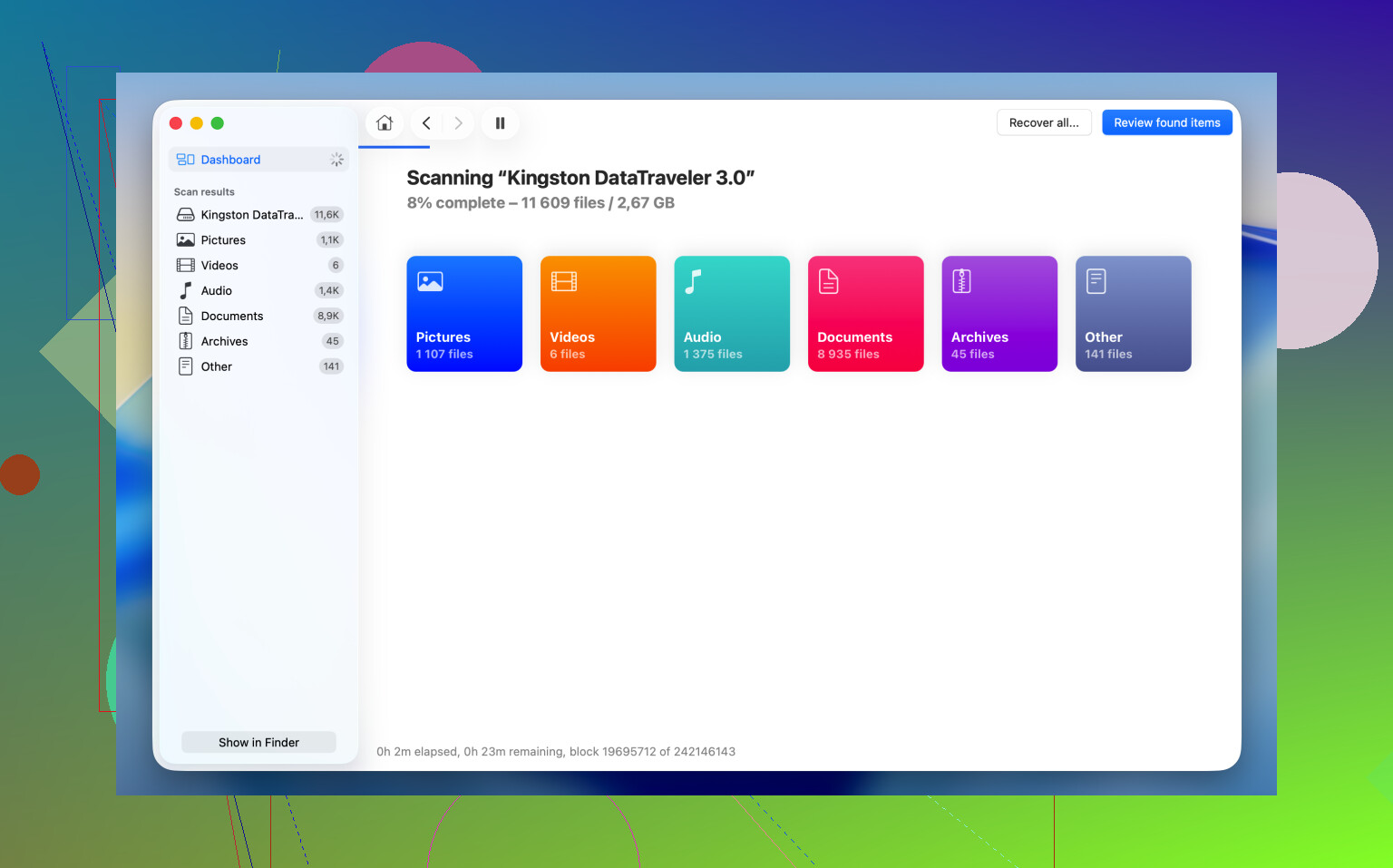Image resolution: width=1393 pixels, height=868 pixels.
Task: Click the Recover all... button
Action: click(1044, 122)
